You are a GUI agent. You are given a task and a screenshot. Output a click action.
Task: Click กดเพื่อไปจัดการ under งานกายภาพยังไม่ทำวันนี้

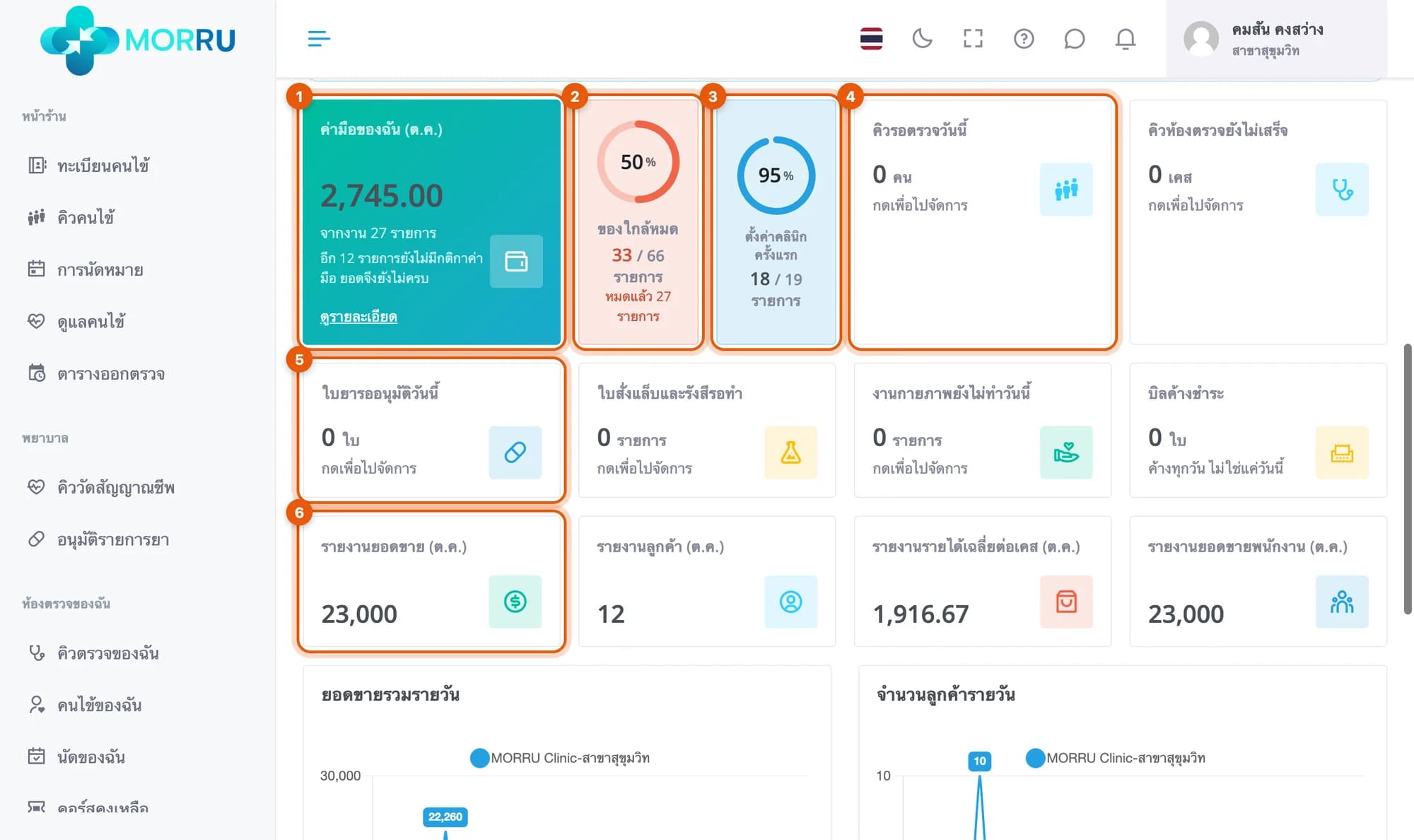920,468
